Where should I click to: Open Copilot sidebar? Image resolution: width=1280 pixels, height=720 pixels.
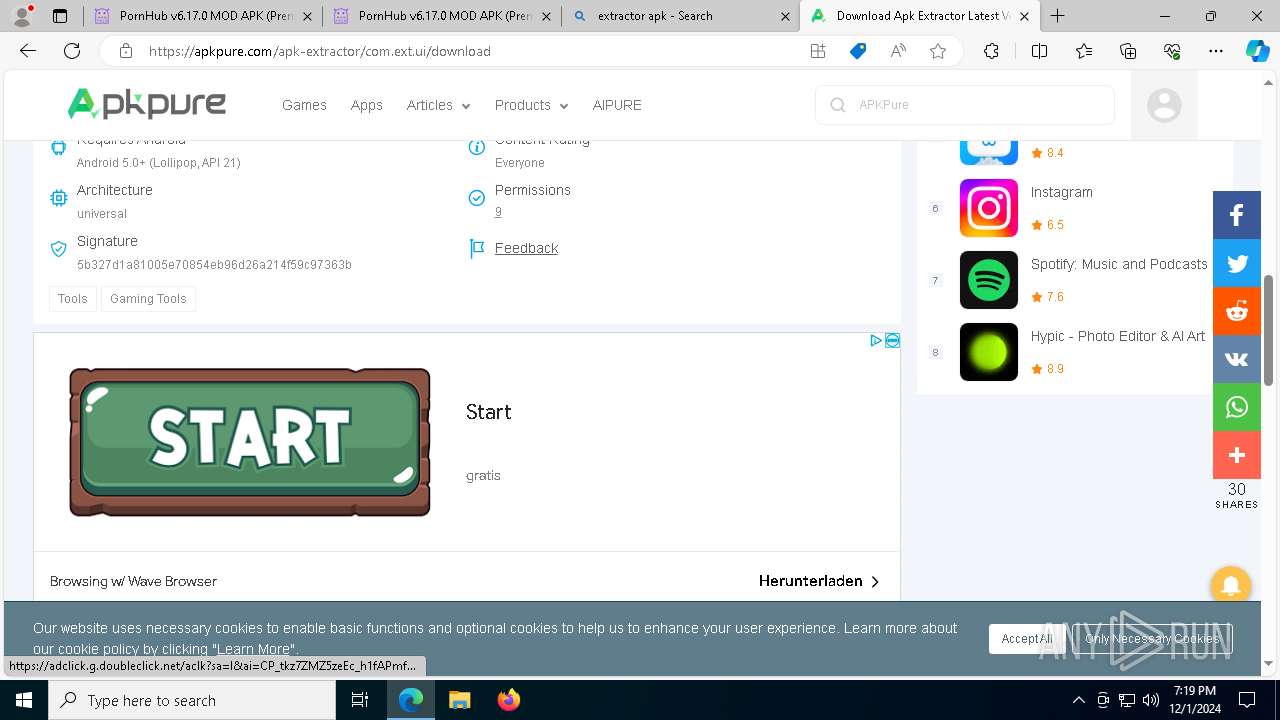(x=1257, y=51)
